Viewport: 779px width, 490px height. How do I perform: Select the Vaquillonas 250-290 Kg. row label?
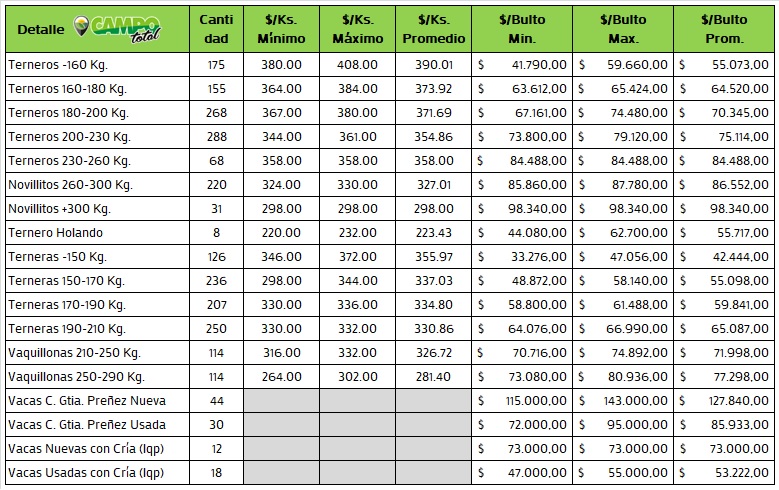point(76,377)
